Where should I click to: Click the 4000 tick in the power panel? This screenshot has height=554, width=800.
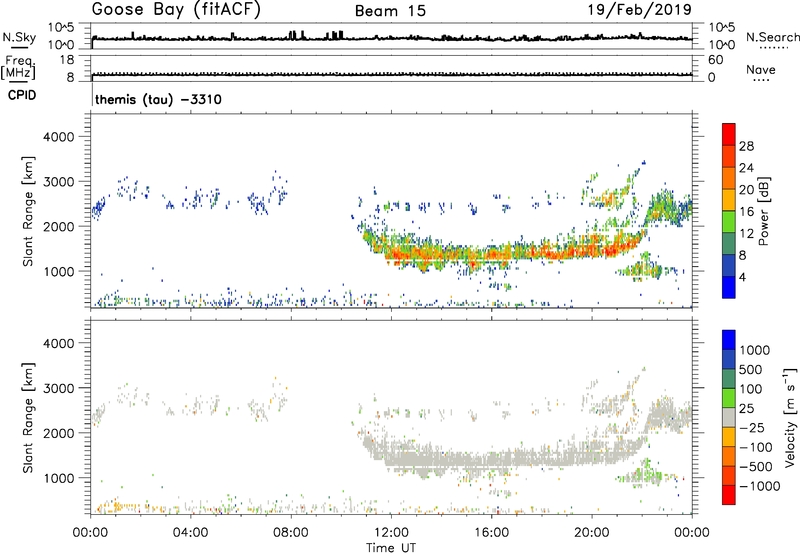pyautogui.click(x=58, y=137)
